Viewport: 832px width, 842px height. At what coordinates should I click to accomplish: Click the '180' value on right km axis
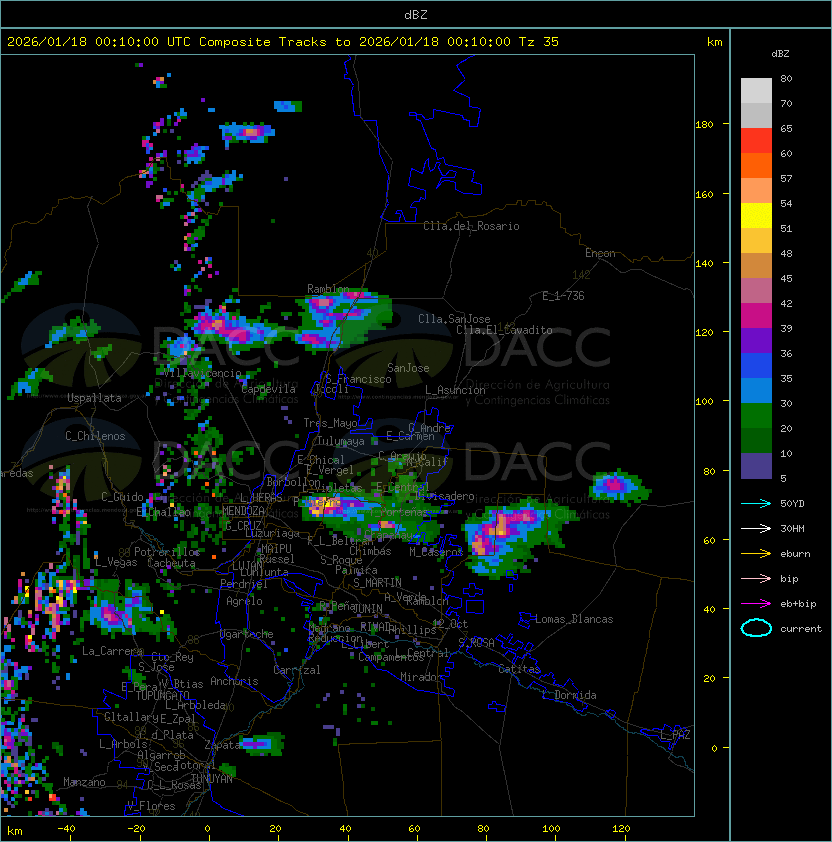tap(704, 125)
